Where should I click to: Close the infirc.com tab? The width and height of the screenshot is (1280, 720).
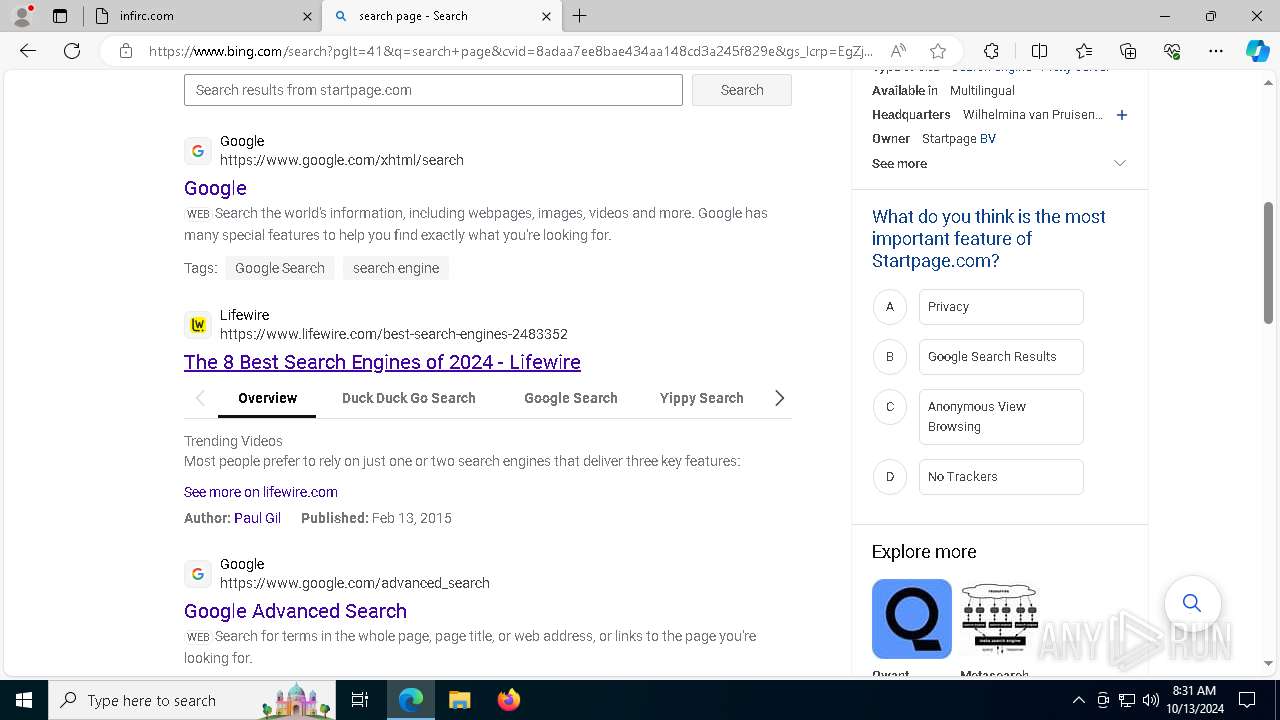pyautogui.click(x=307, y=16)
